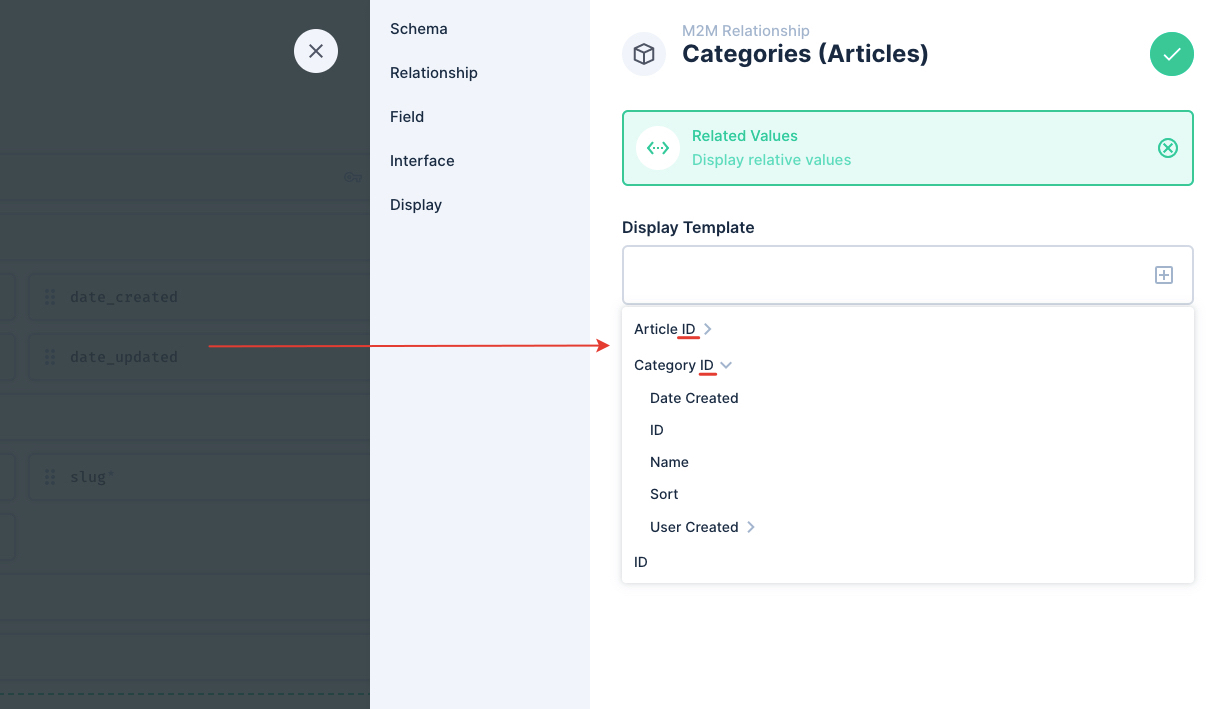Click the slug field in background

[199, 477]
